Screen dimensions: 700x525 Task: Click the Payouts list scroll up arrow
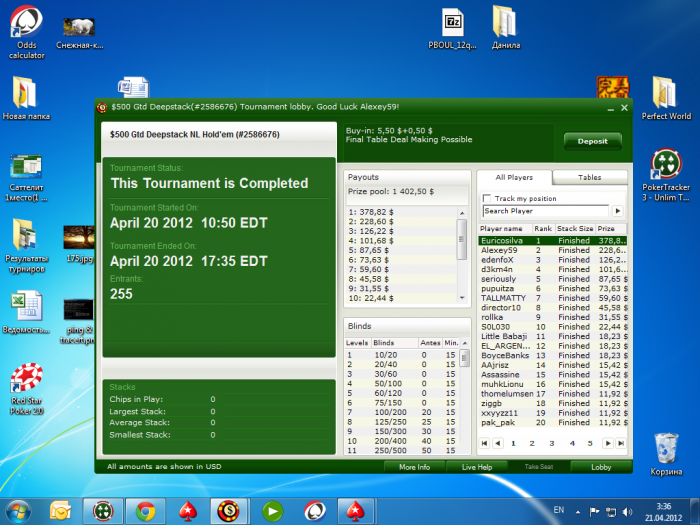coord(462,213)
